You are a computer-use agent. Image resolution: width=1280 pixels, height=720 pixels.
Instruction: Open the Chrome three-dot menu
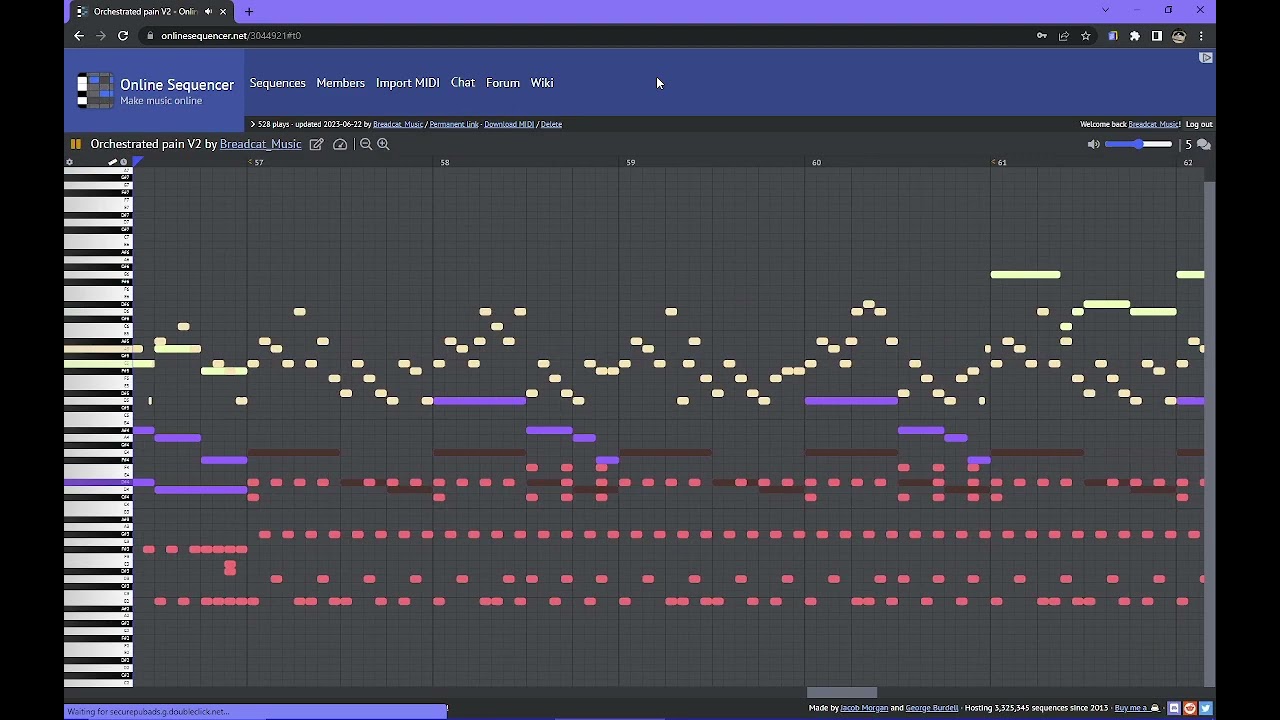click(x=1201, y=36)
